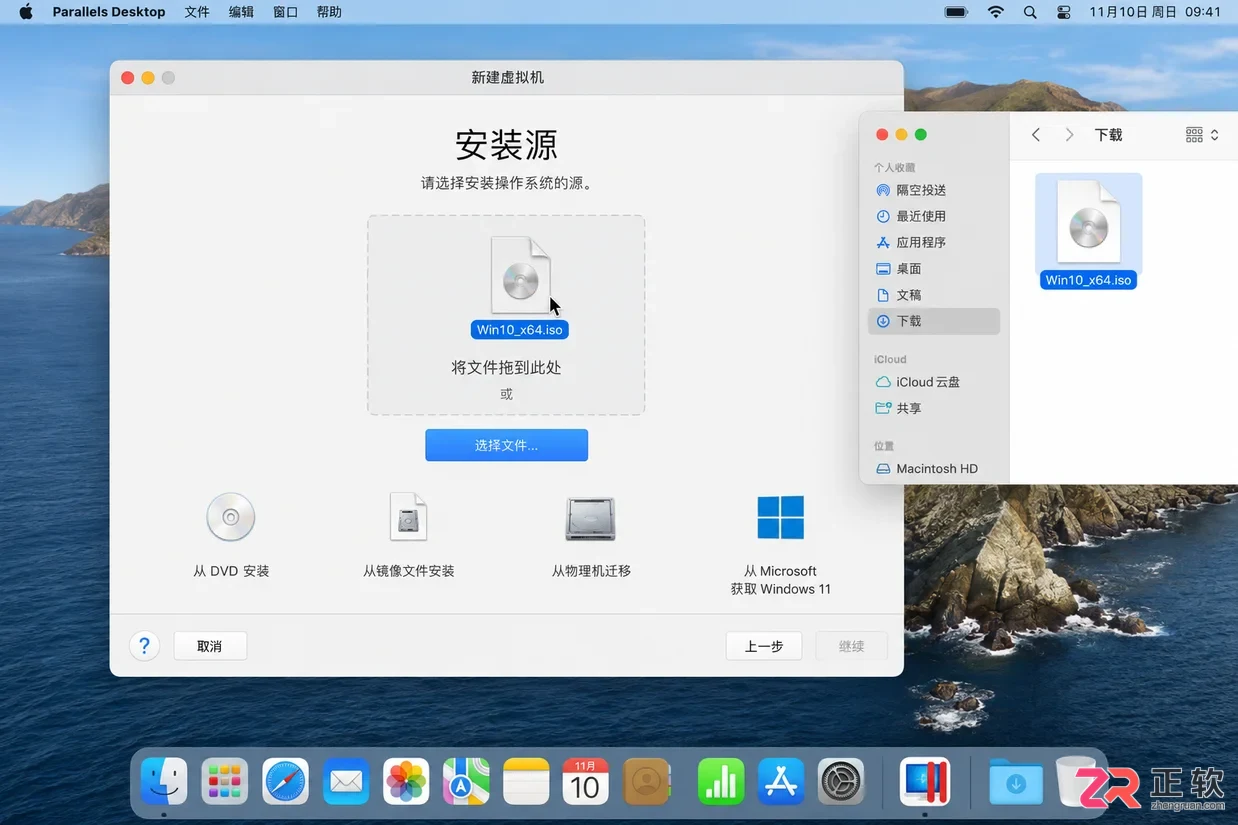Open 隔空投送 AirDrop in Finder sidebar

[x=934, y=190]
